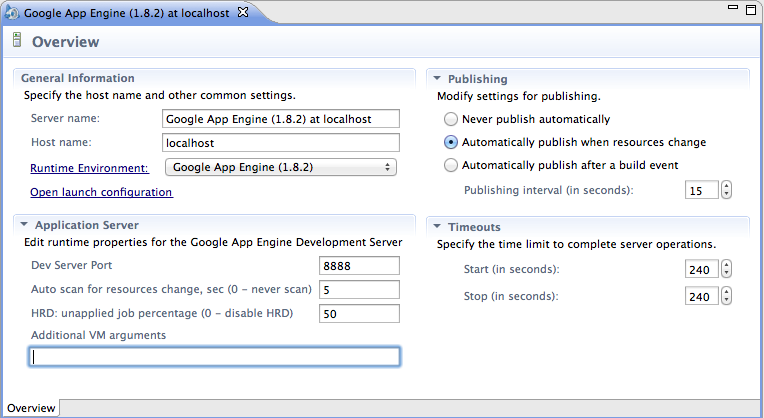Click the Dev Server Port field

[358, 265]
